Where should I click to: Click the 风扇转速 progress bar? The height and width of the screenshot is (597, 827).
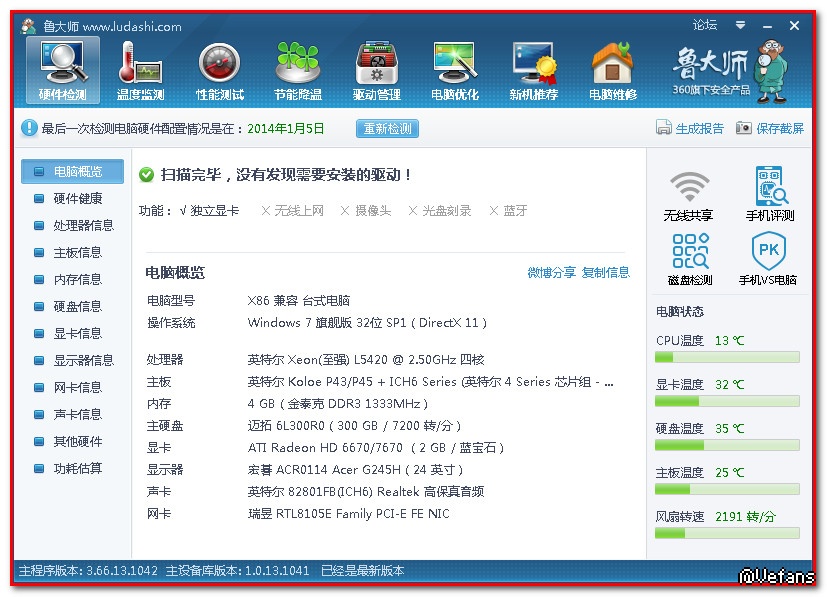[x=727, y=534]
